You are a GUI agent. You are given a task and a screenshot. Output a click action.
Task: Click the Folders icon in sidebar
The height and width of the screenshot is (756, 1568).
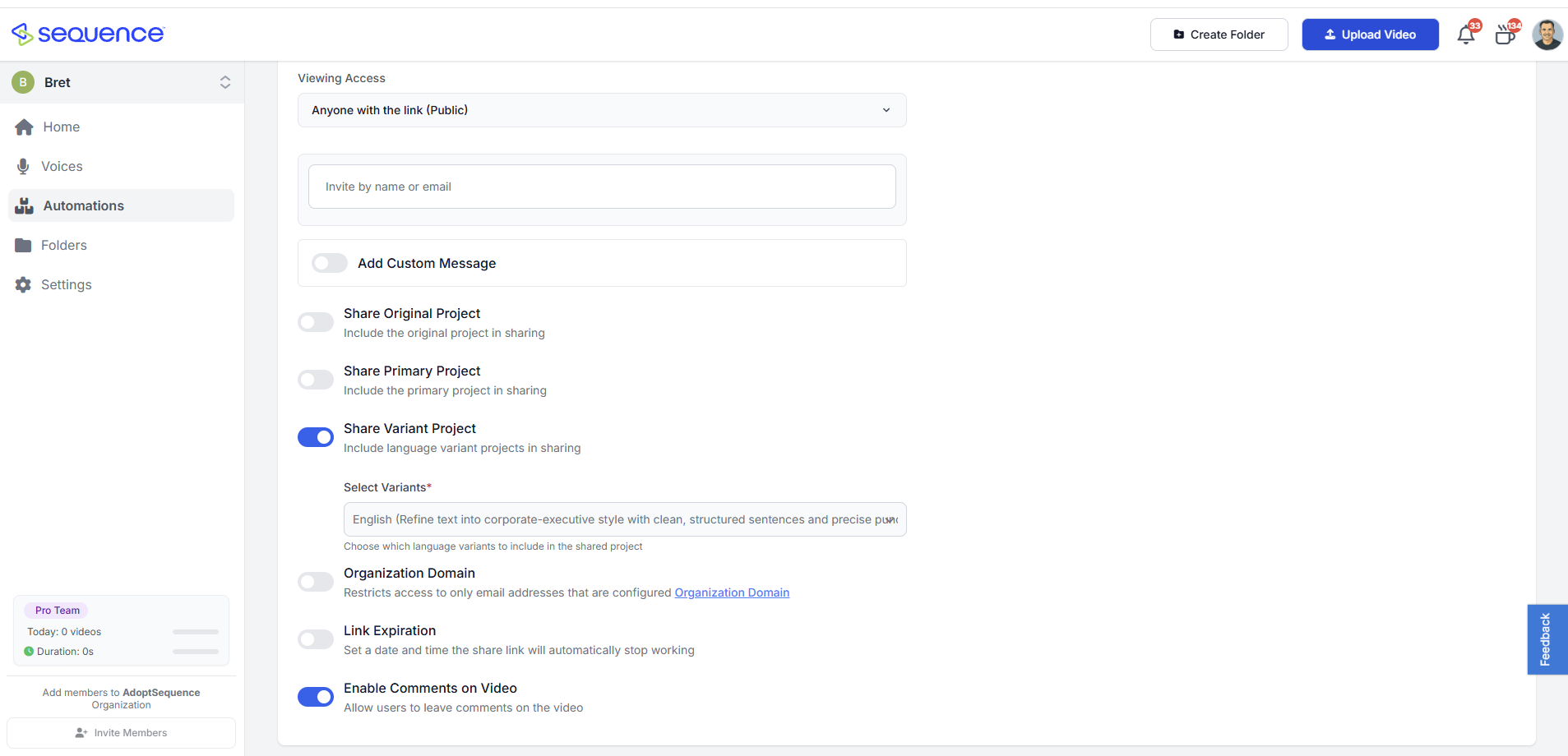point(23,246)
